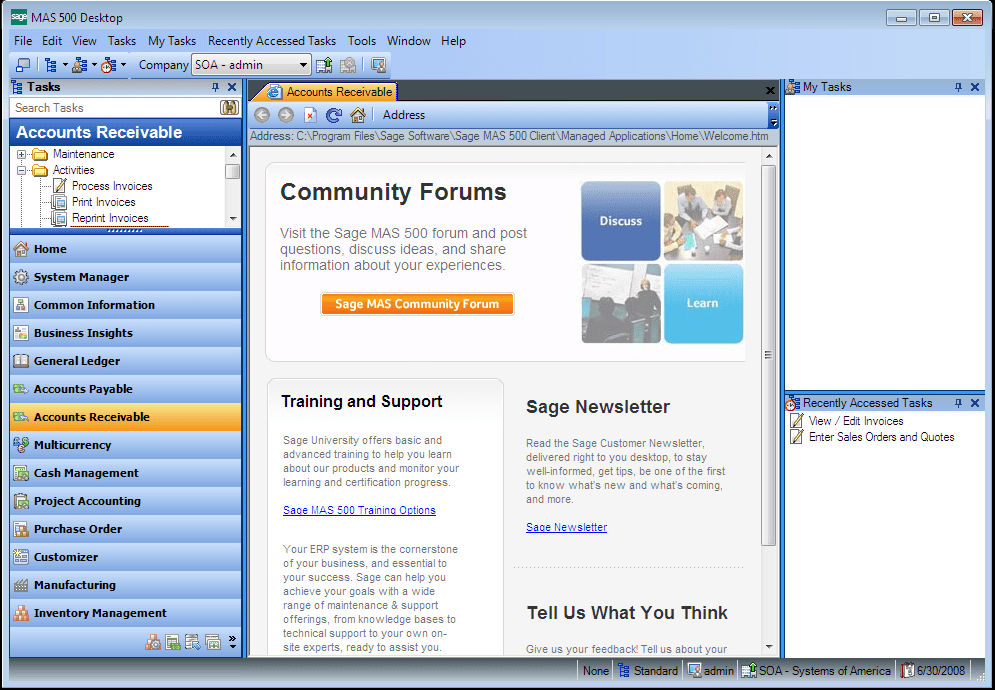Collapse the Activities folder minus sign

click(22, 170)
